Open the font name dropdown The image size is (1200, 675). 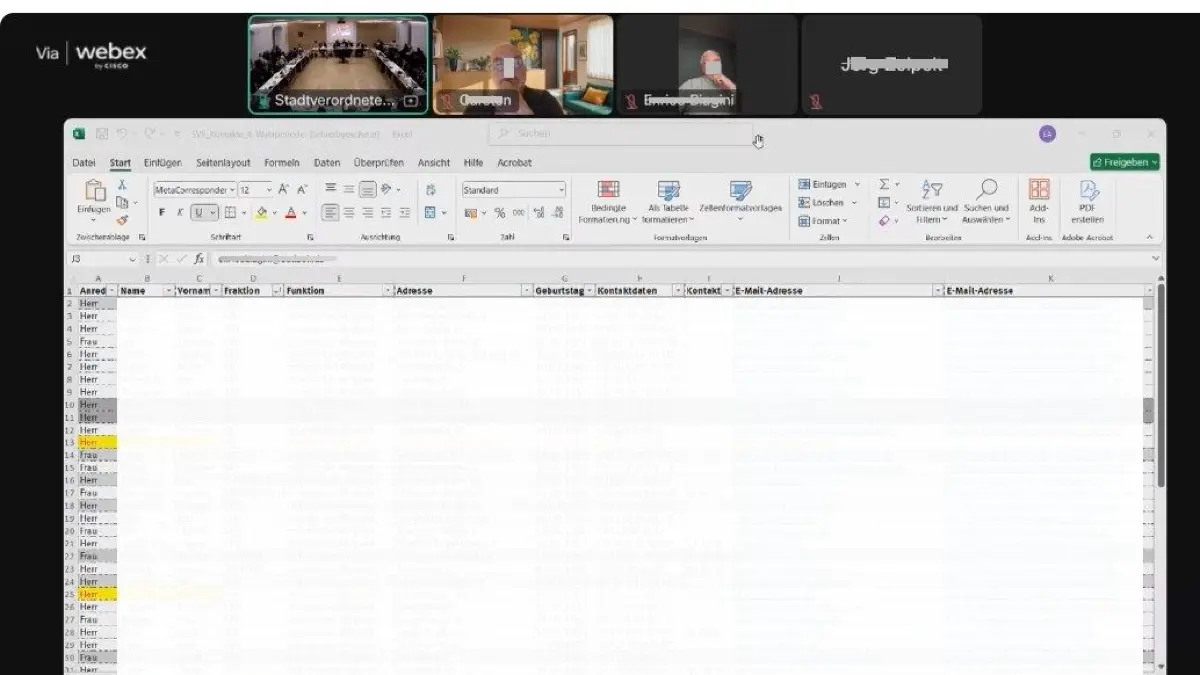point(232,189)
